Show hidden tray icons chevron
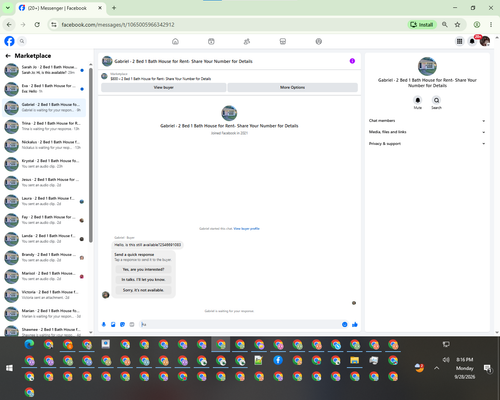 click(436, 368)
